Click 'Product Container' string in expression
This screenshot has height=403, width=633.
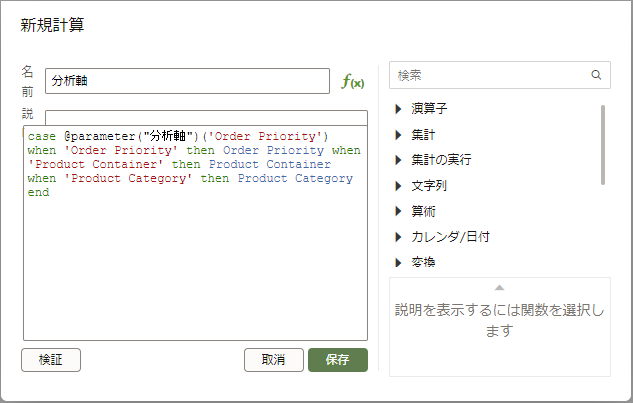(95, 164)
